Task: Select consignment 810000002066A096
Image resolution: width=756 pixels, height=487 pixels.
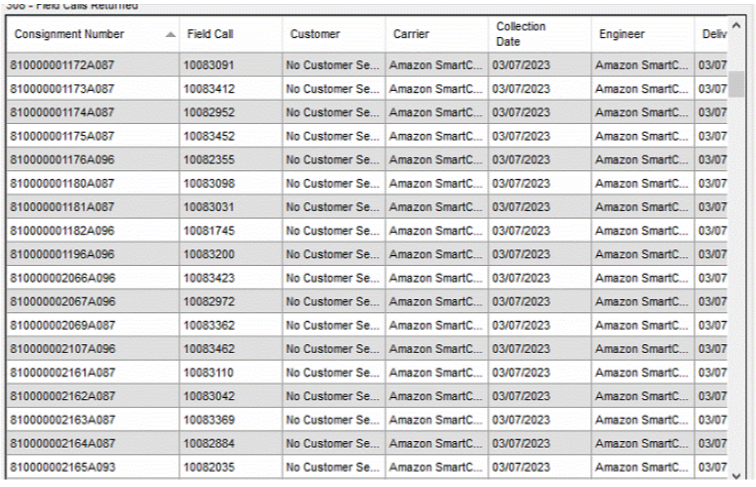Action: coord(62,277)
